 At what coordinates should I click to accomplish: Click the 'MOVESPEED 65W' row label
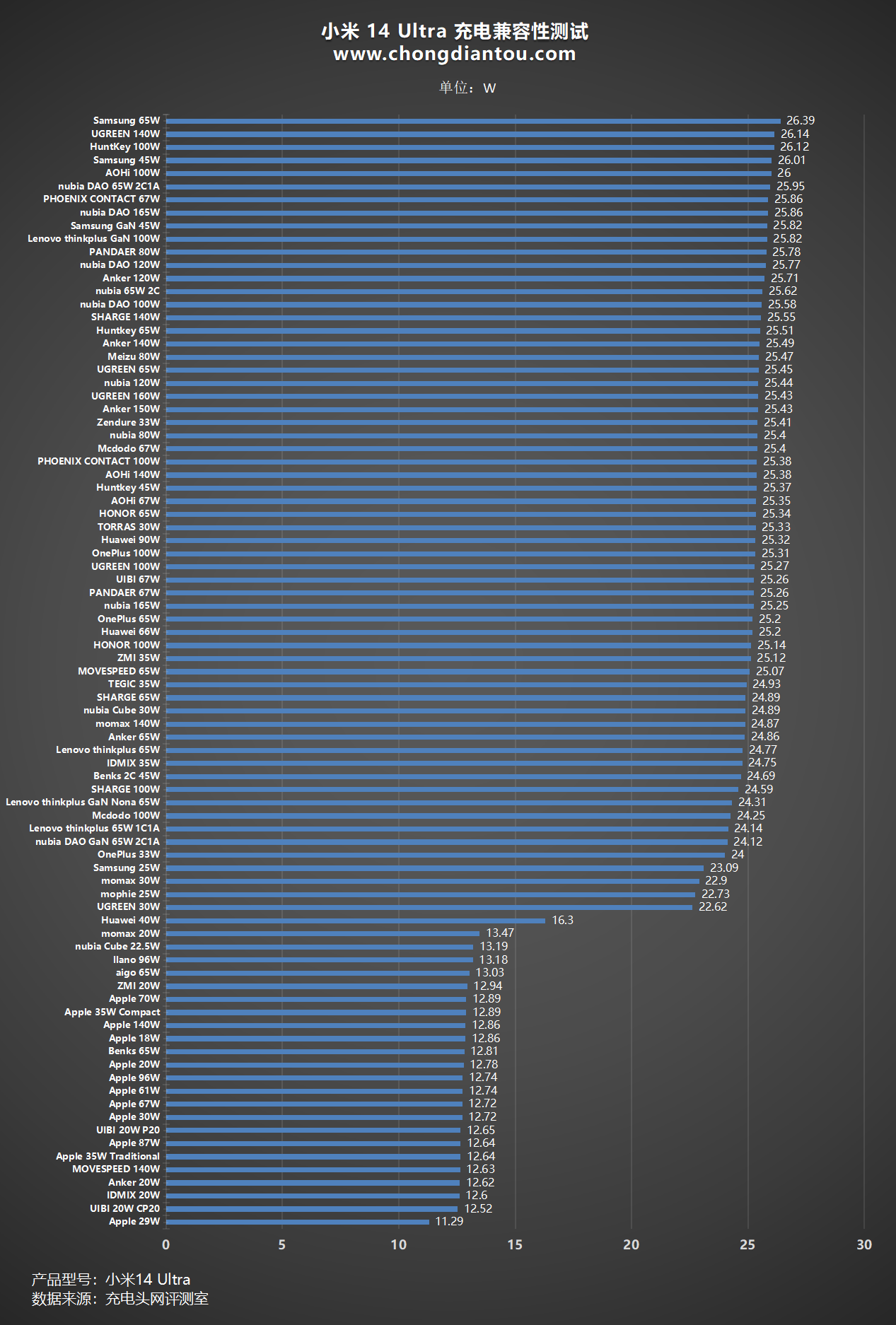(119, 671)
